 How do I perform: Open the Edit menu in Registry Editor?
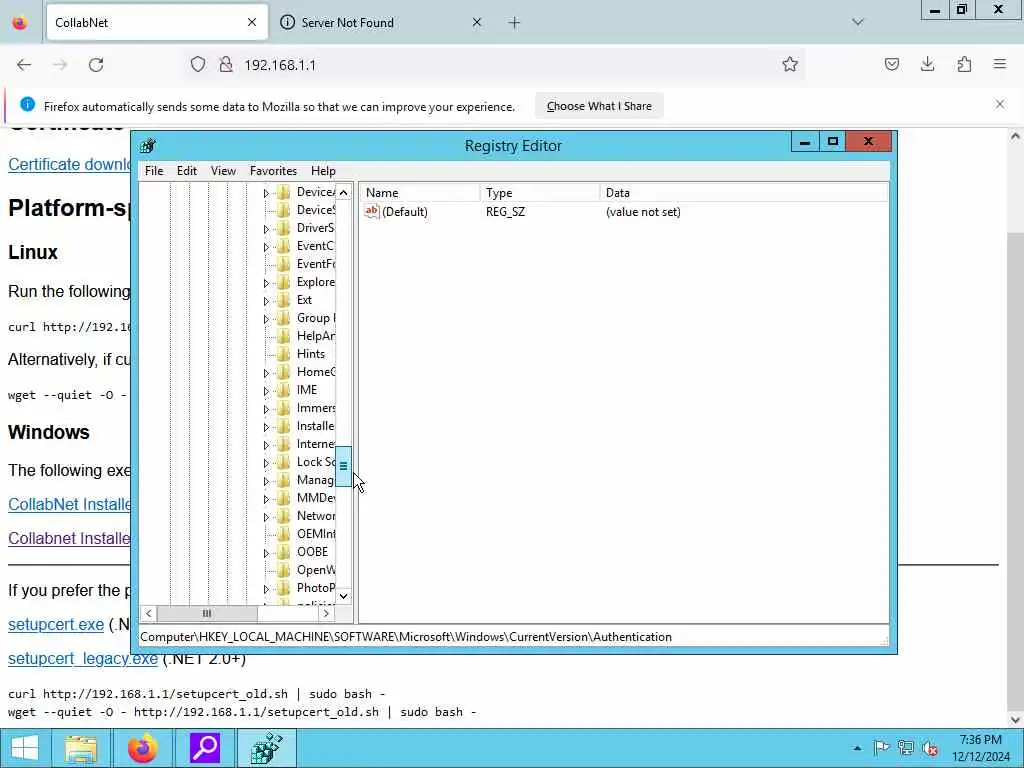pos(187,171)
